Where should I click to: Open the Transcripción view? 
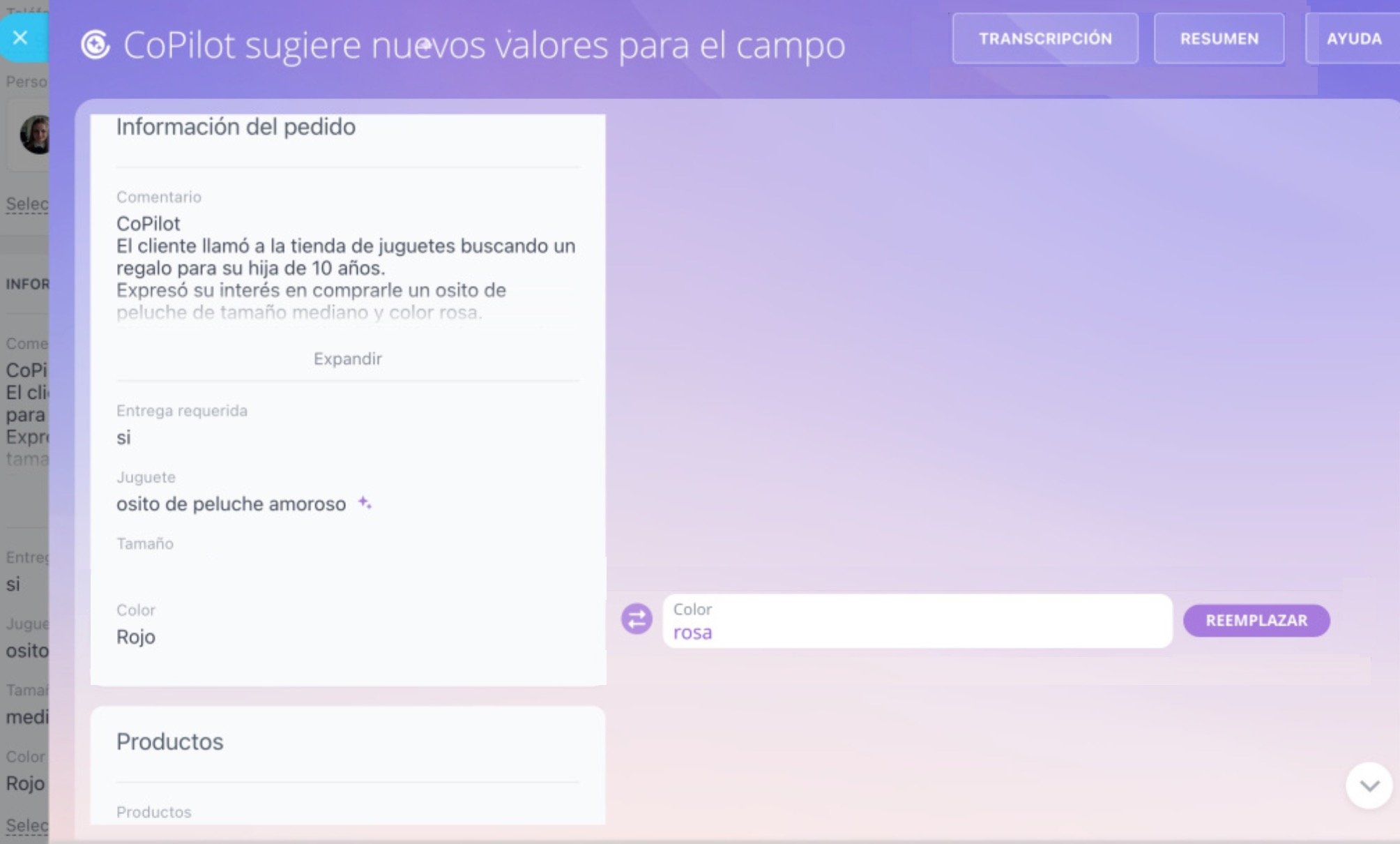click(1044, 39)
